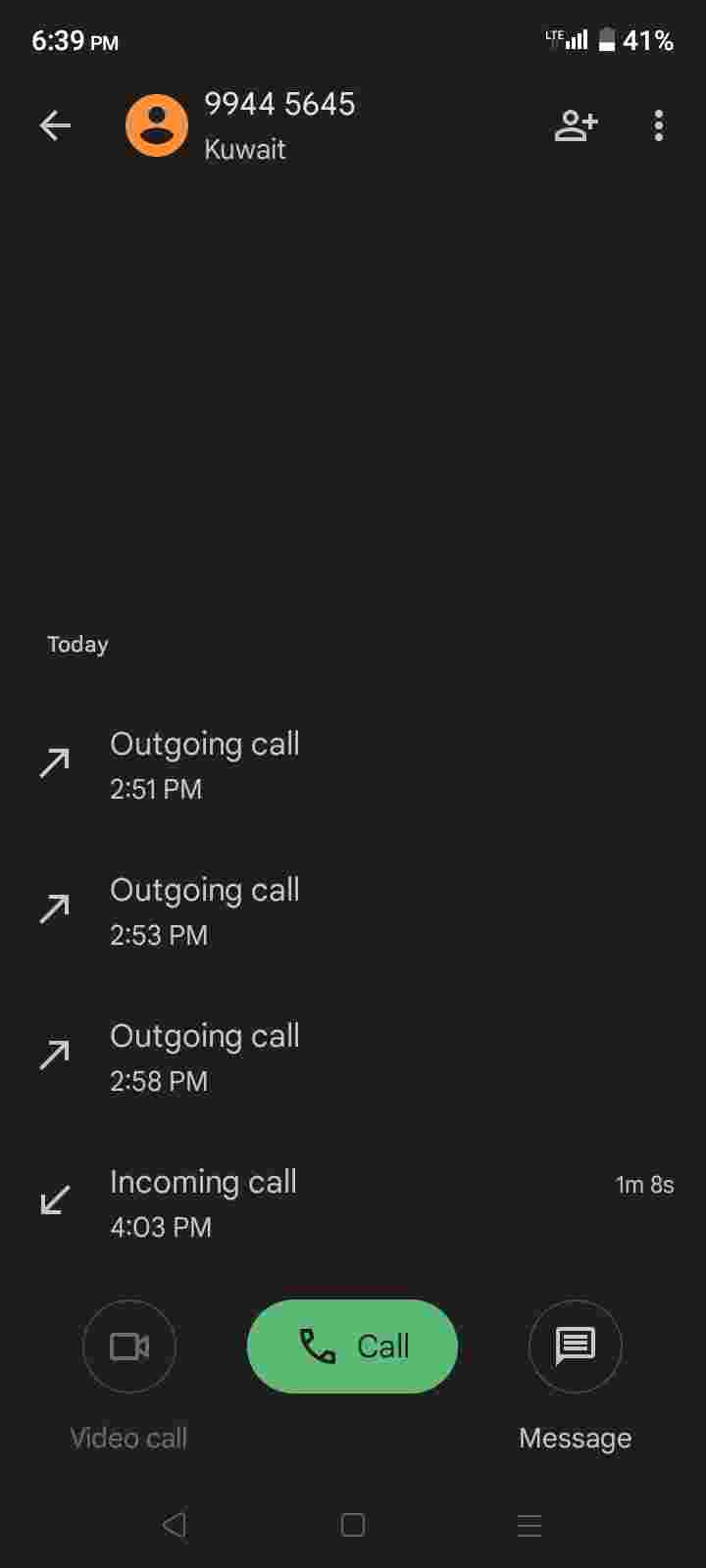The width and height of the screenshot is (706, 1568).
Task: Tap the 1m 8s call duration
Action: click(x=644, y=1185)
